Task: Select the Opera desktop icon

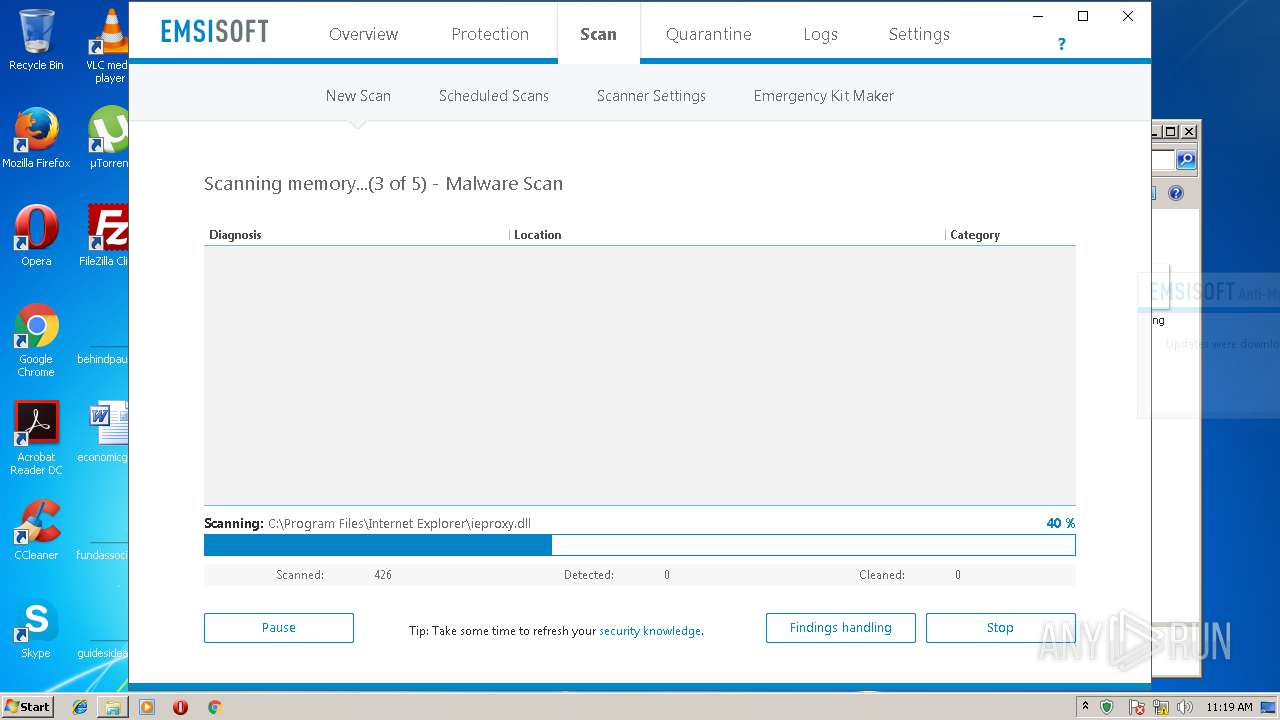Action: (36, 236)
